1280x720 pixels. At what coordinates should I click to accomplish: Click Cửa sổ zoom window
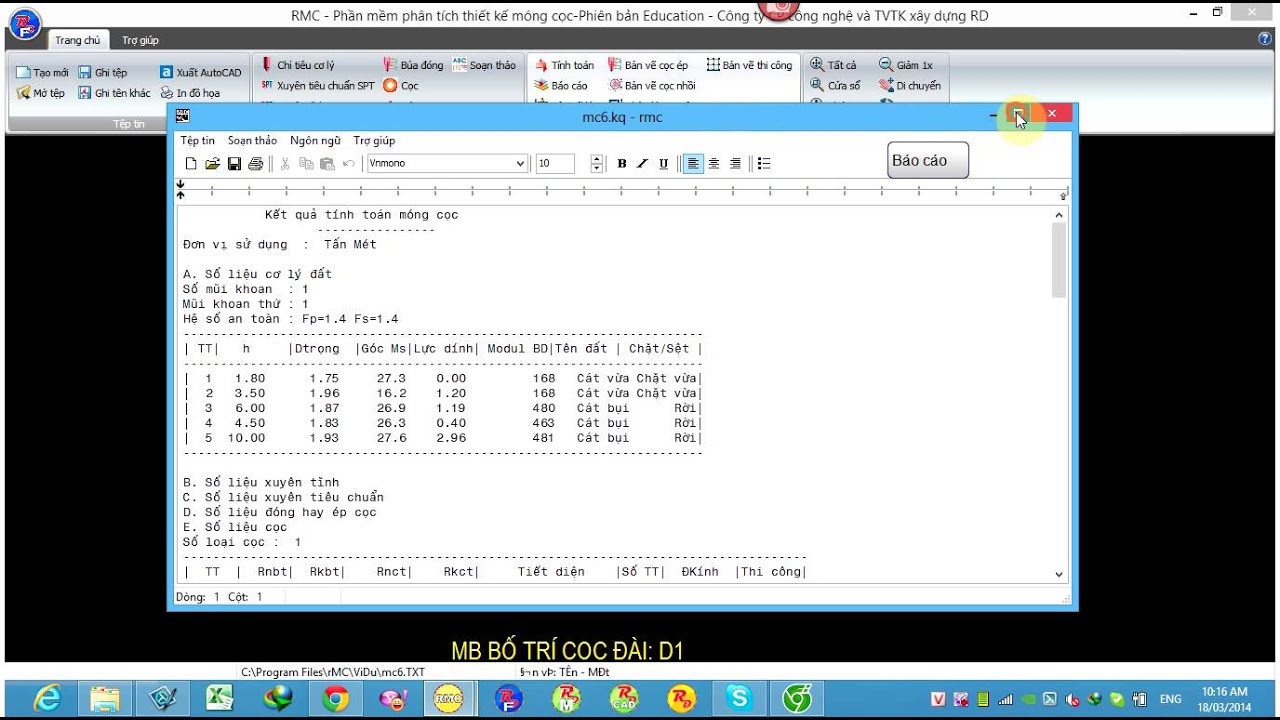pos(835,86)
